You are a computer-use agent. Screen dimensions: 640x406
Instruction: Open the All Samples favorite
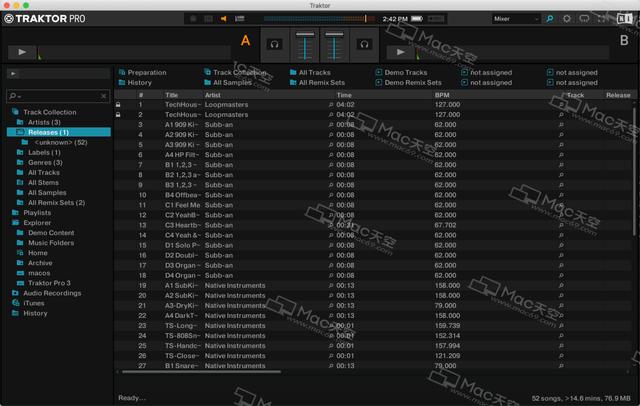pos(228,82)
